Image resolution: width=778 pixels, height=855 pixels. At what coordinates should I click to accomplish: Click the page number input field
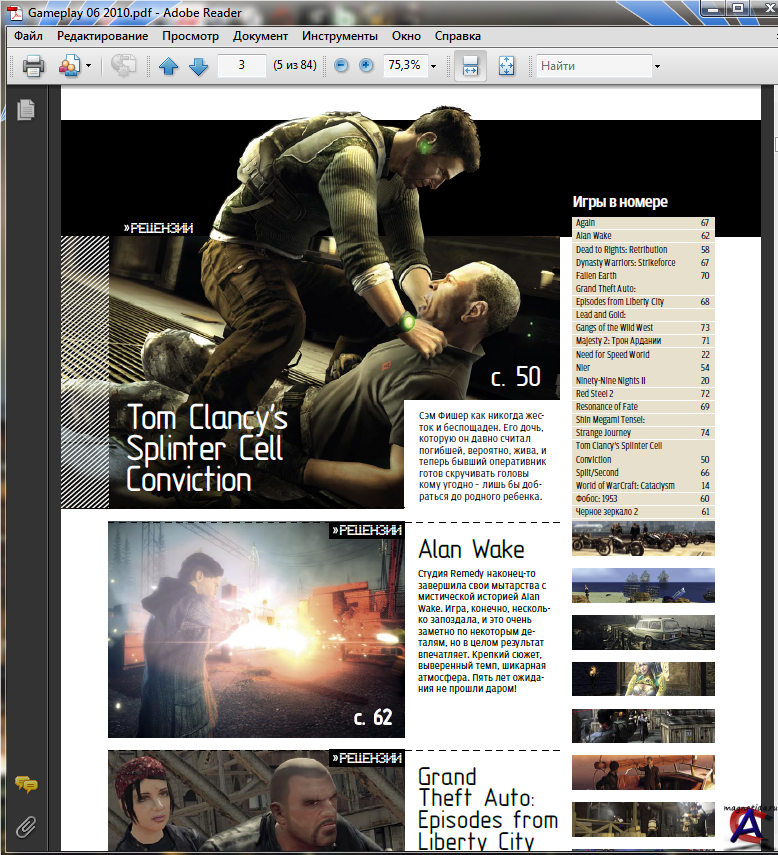pos(241,66)
